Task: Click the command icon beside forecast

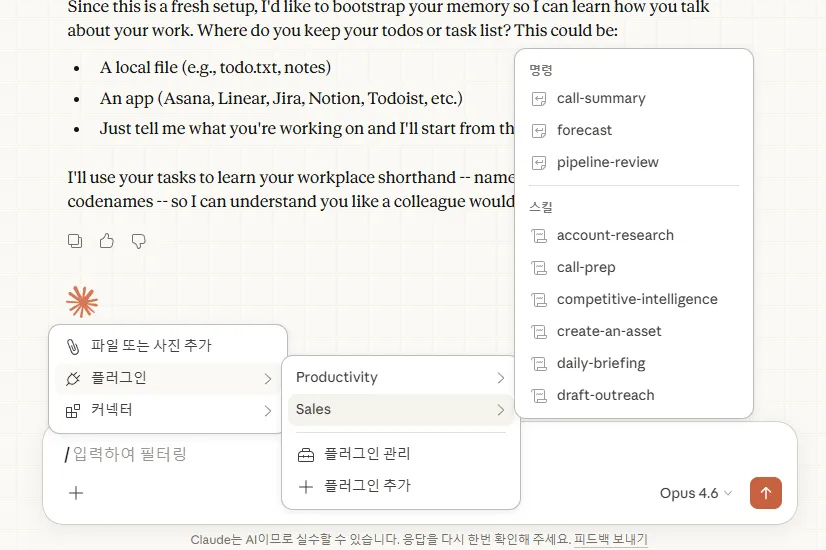Action: 539,131
